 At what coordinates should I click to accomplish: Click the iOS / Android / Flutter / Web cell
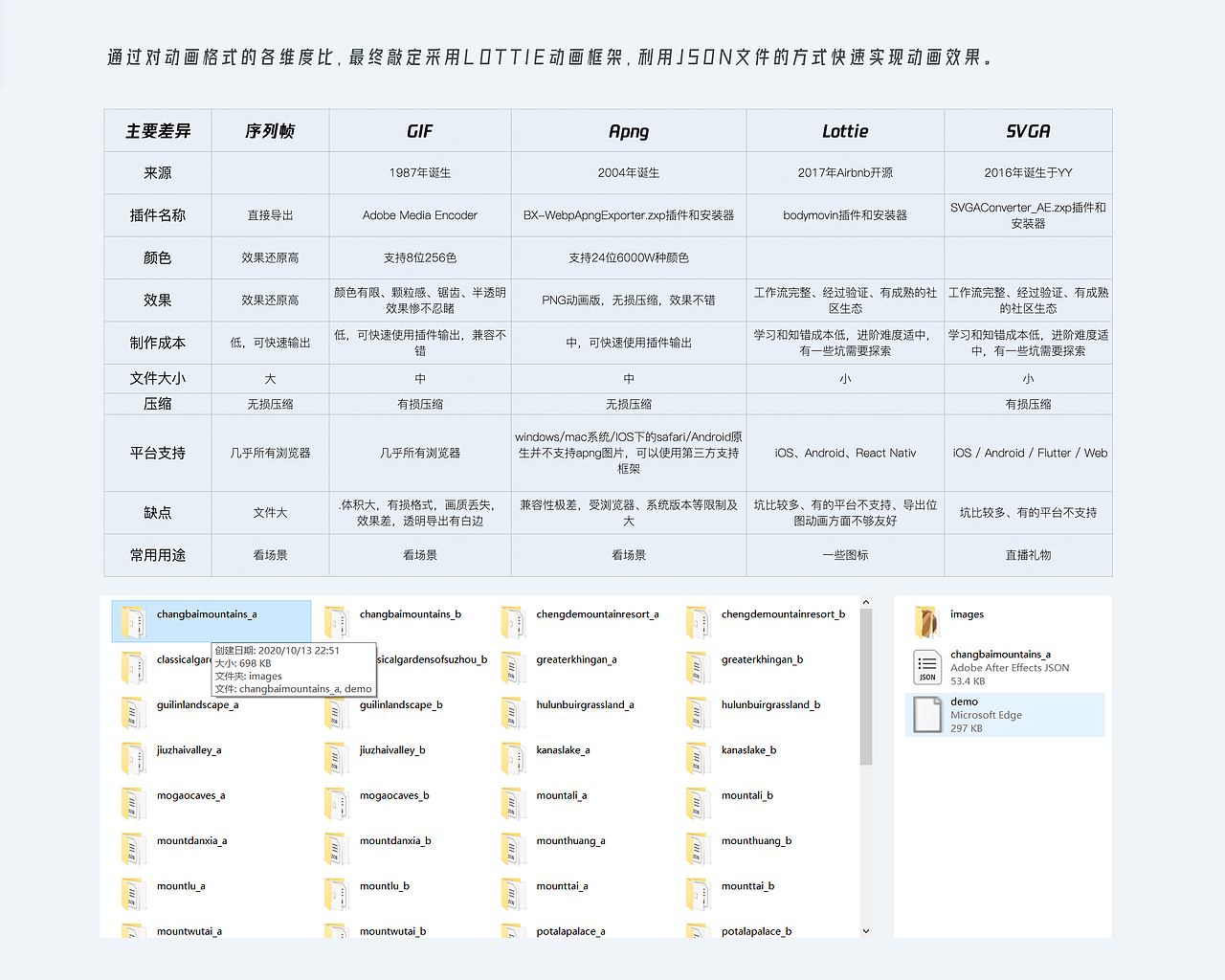pos(1028,453)
